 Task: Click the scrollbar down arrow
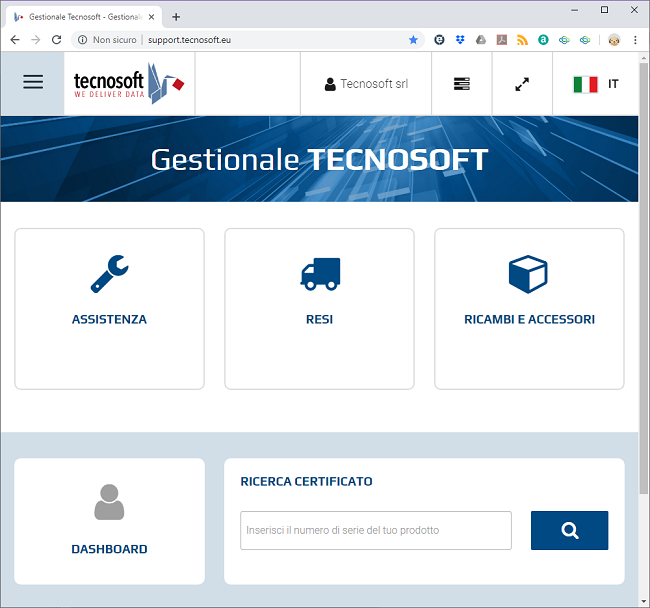click(643, 602)
